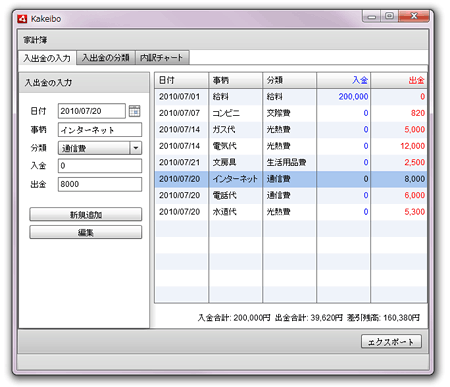Minimize the Kakeibo window
The width and height of the screenshot is (450, 387).
[372, 17]
